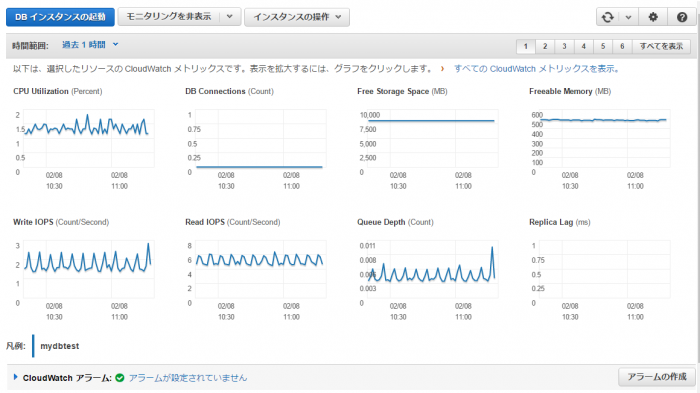Click the アラームの作成 button
Image resolution: width=700 pixels, height=393 pixels.
[x=657, y=377]
